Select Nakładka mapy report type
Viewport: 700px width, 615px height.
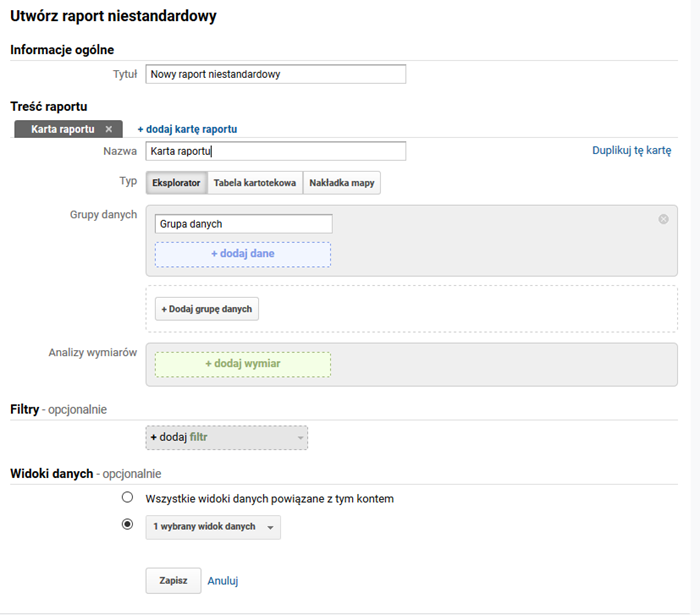tap(341, 183)
